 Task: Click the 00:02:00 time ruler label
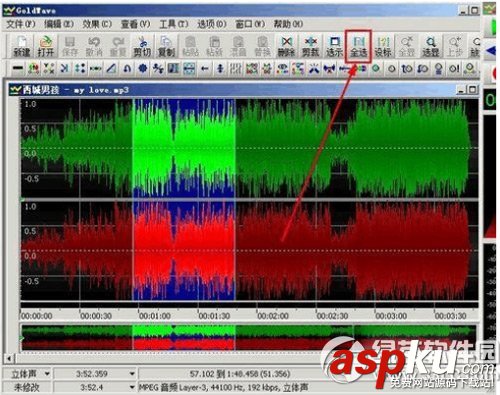273,316
